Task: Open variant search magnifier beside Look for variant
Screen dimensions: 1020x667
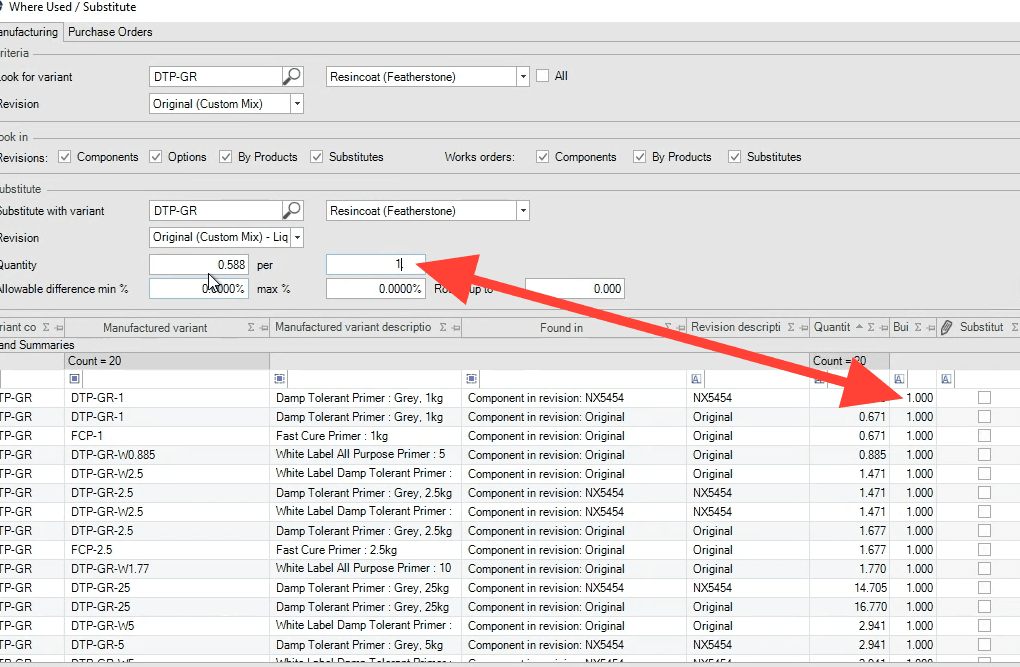Action: tap(292, 77)
